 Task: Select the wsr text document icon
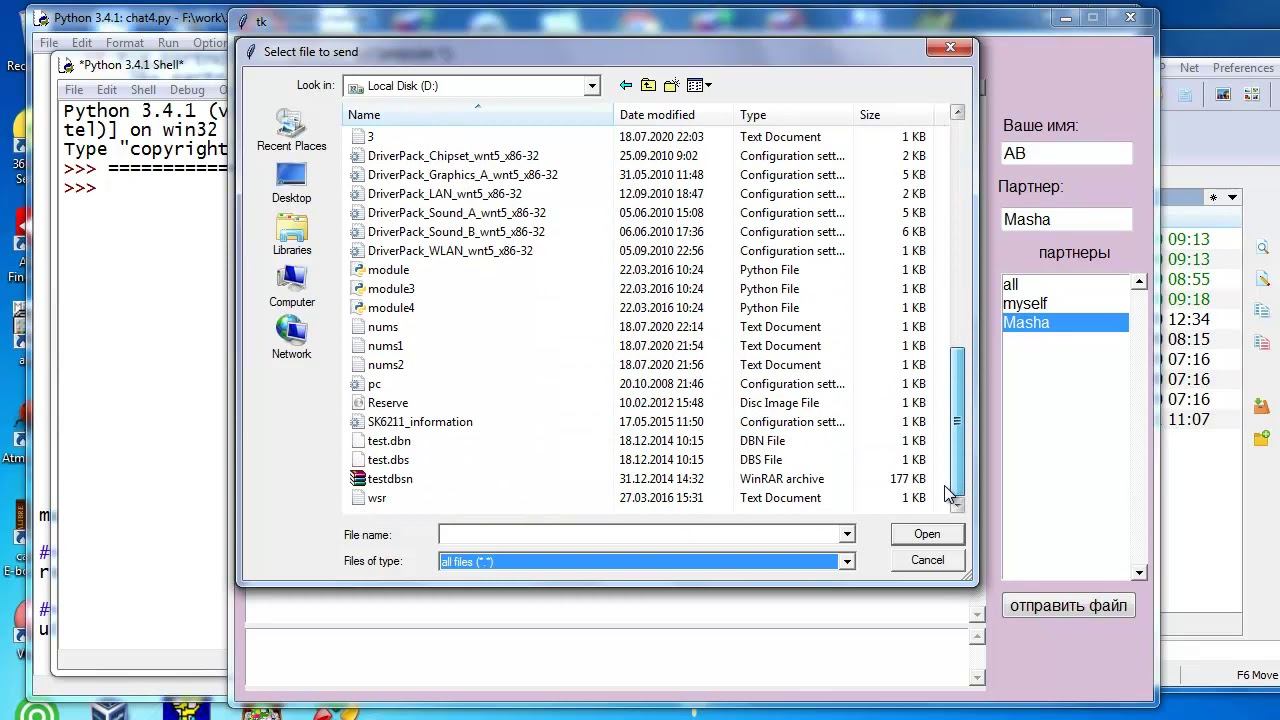point(358,498)
